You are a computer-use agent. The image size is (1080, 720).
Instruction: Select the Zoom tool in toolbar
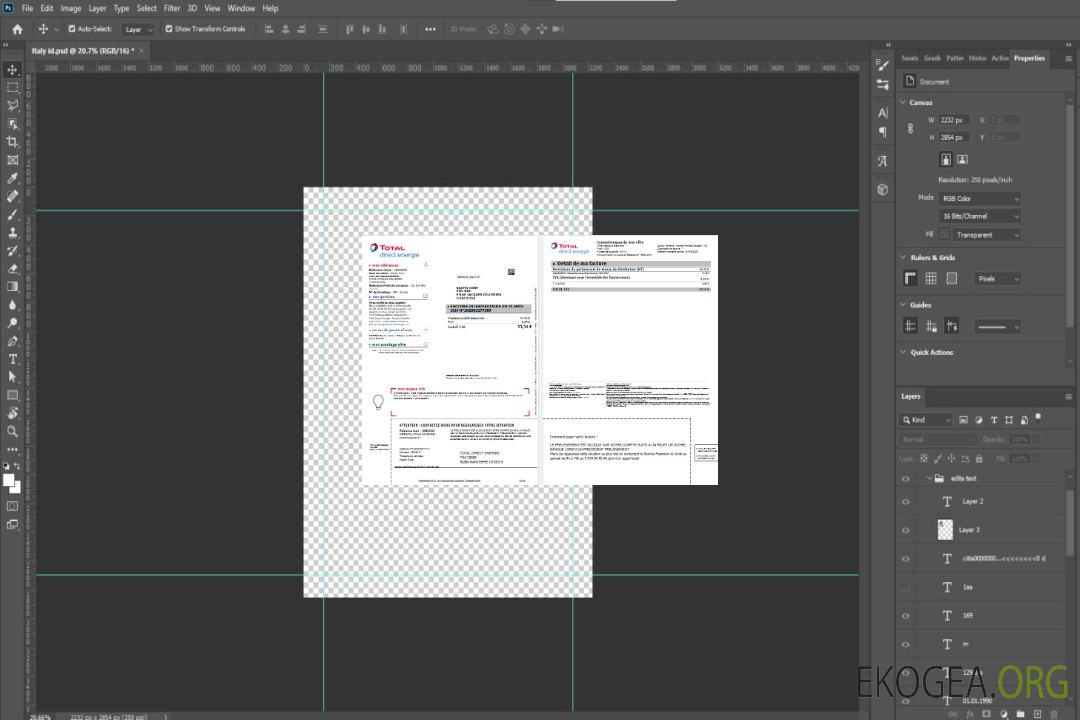pos(13,431)
